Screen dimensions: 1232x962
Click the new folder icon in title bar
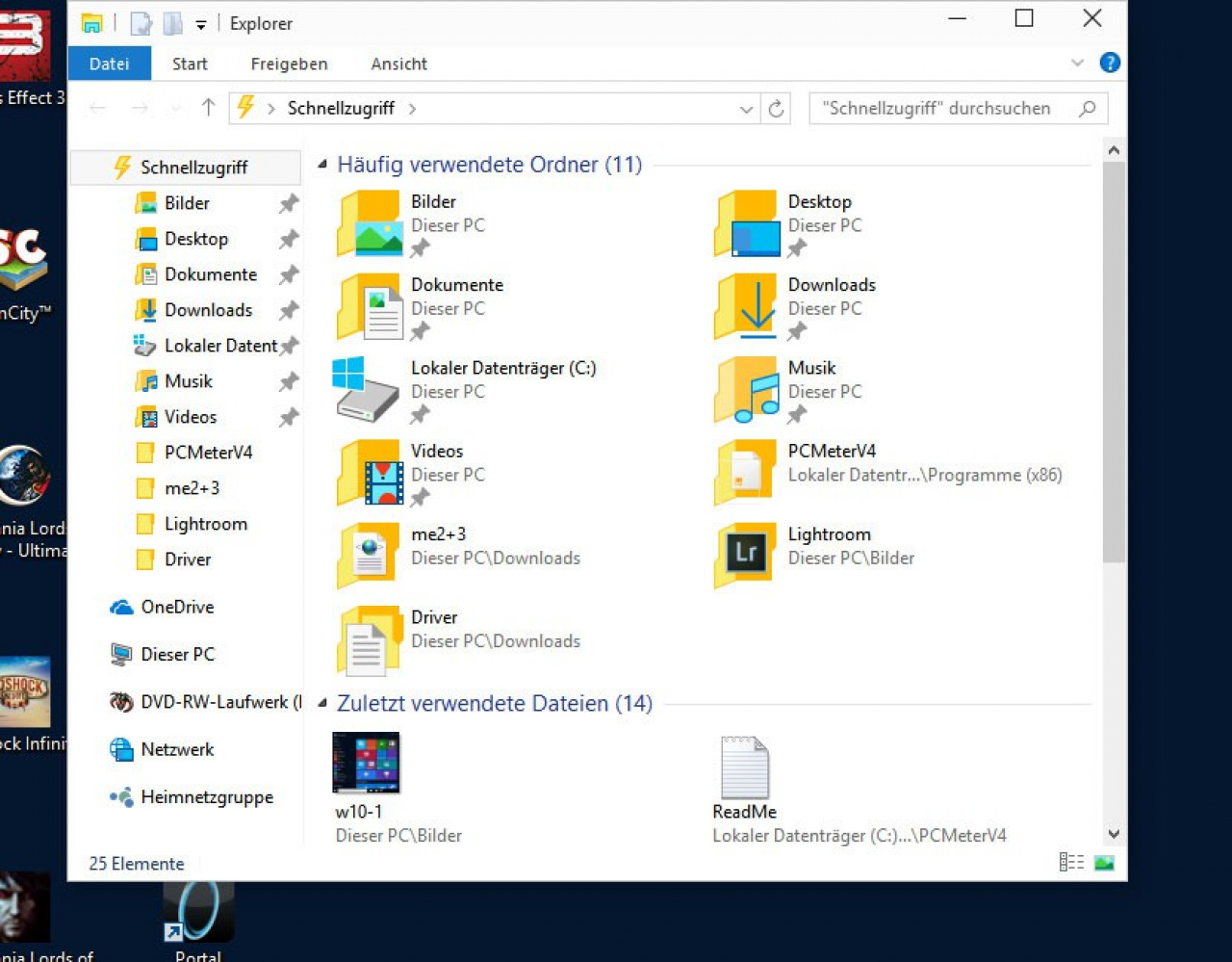173,23
